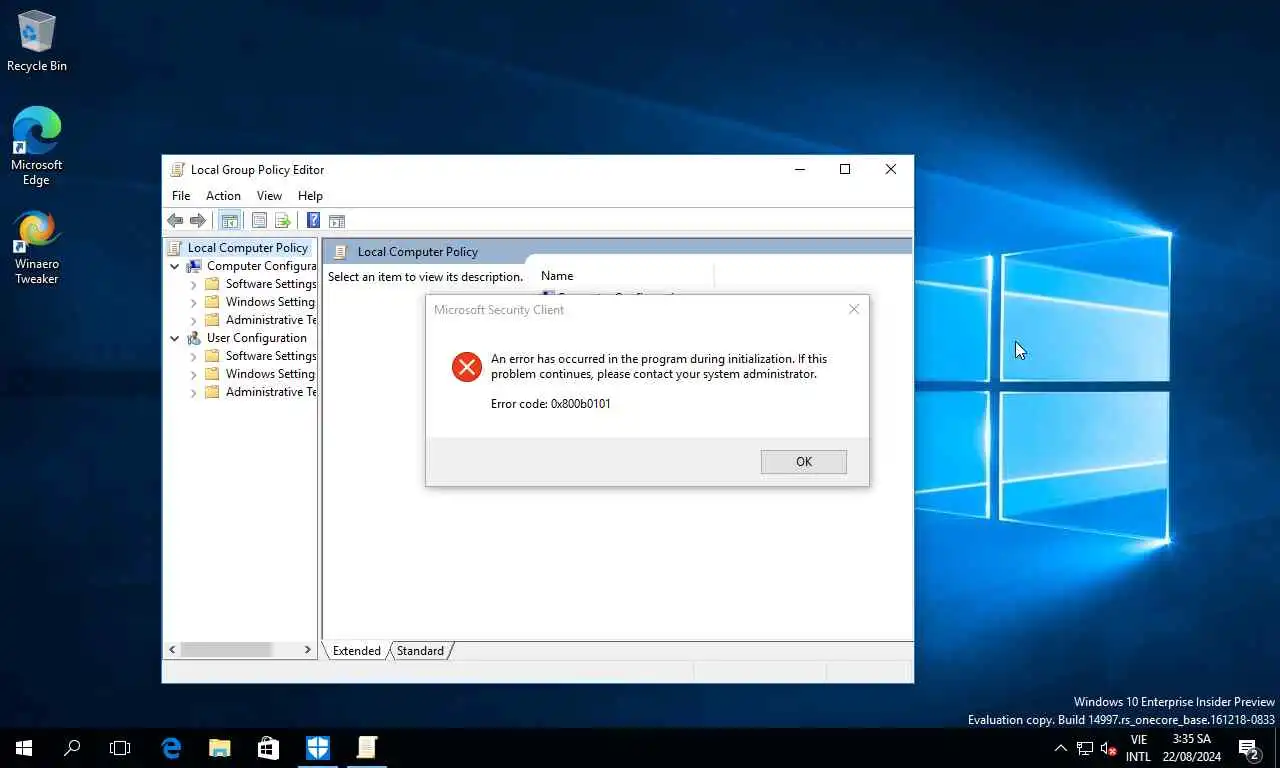
Task: Switch to the Windows Defender shield taskbar icon
Action: 318,747
